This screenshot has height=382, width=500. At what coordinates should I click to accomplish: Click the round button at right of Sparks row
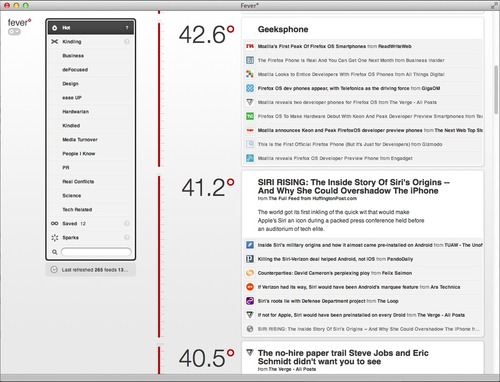(127, 238)
